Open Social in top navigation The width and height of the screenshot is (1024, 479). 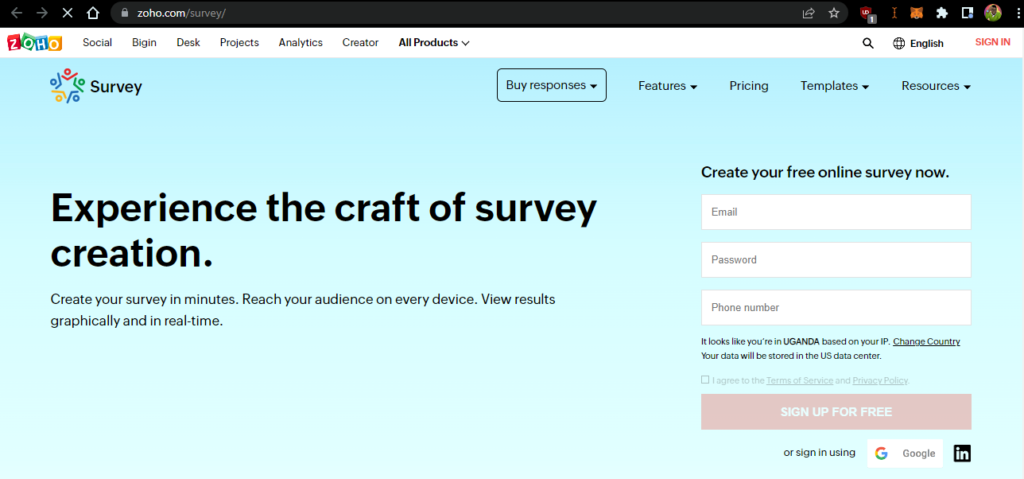tap(97, 42)
